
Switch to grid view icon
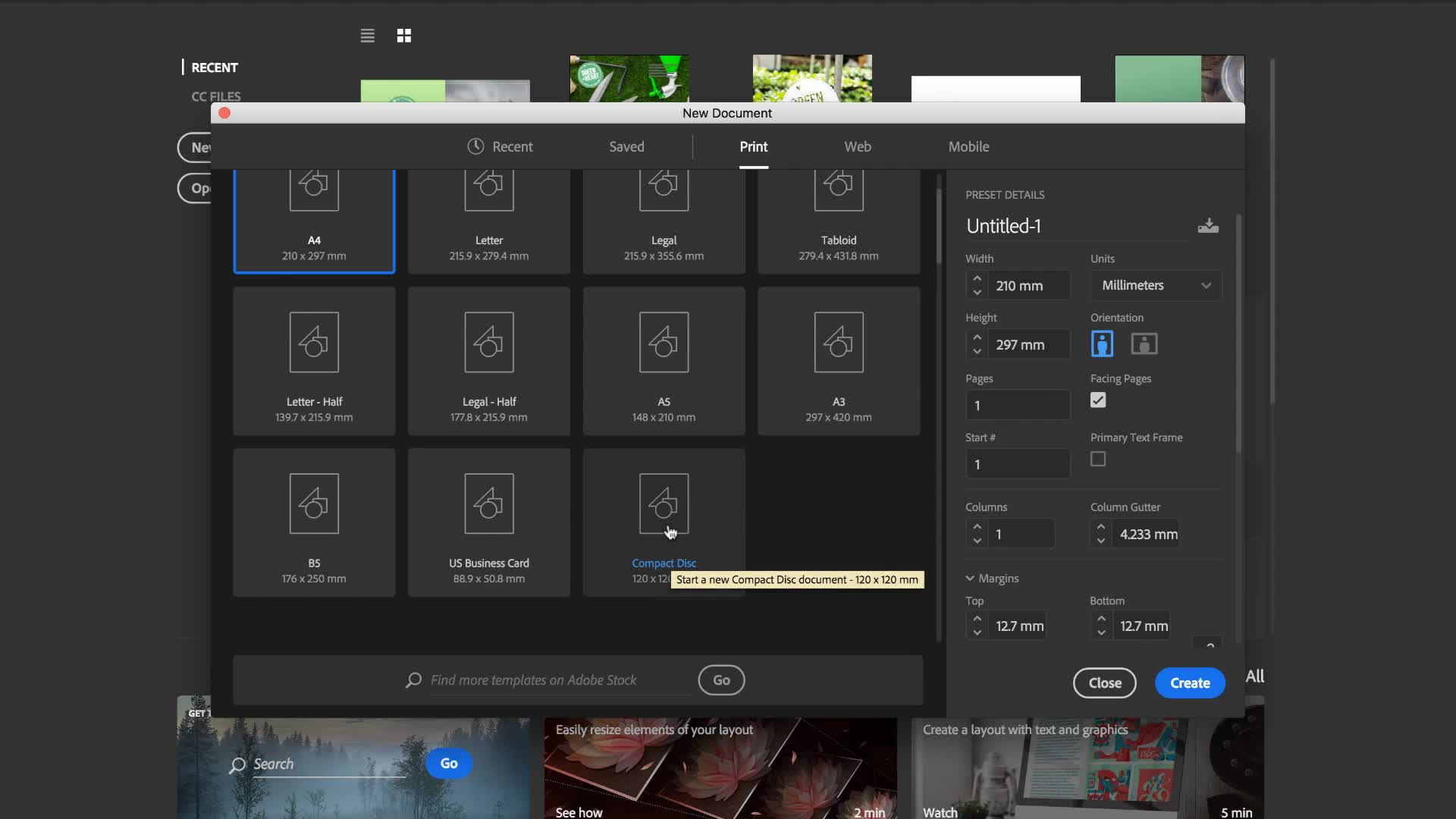point(404,36)
